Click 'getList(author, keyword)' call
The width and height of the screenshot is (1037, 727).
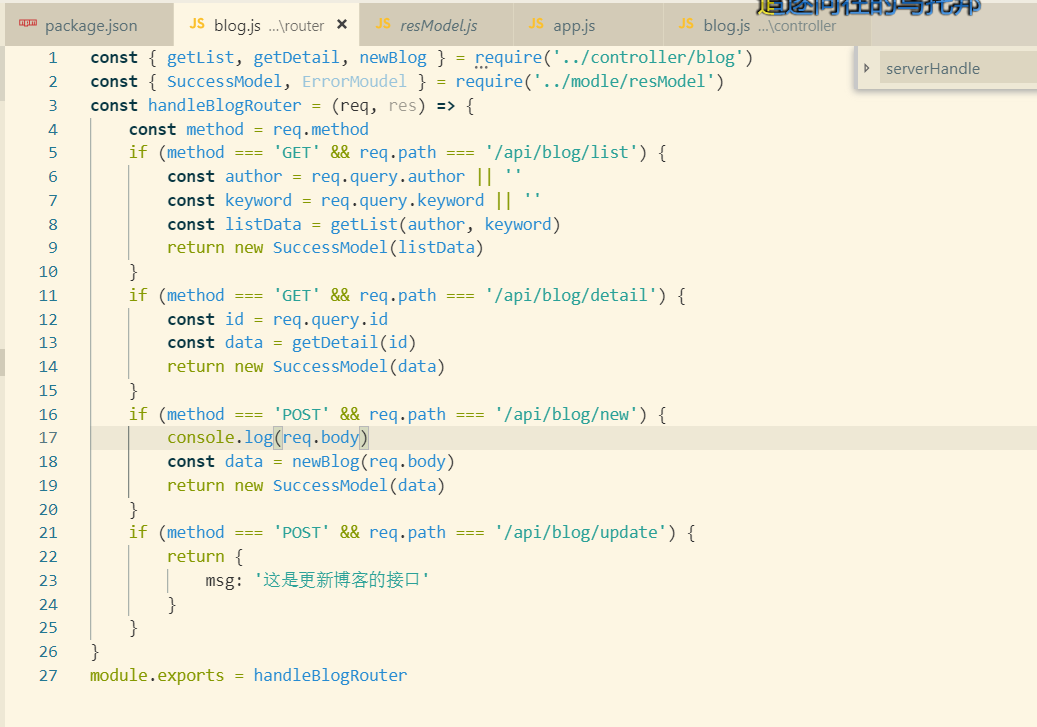446,224
